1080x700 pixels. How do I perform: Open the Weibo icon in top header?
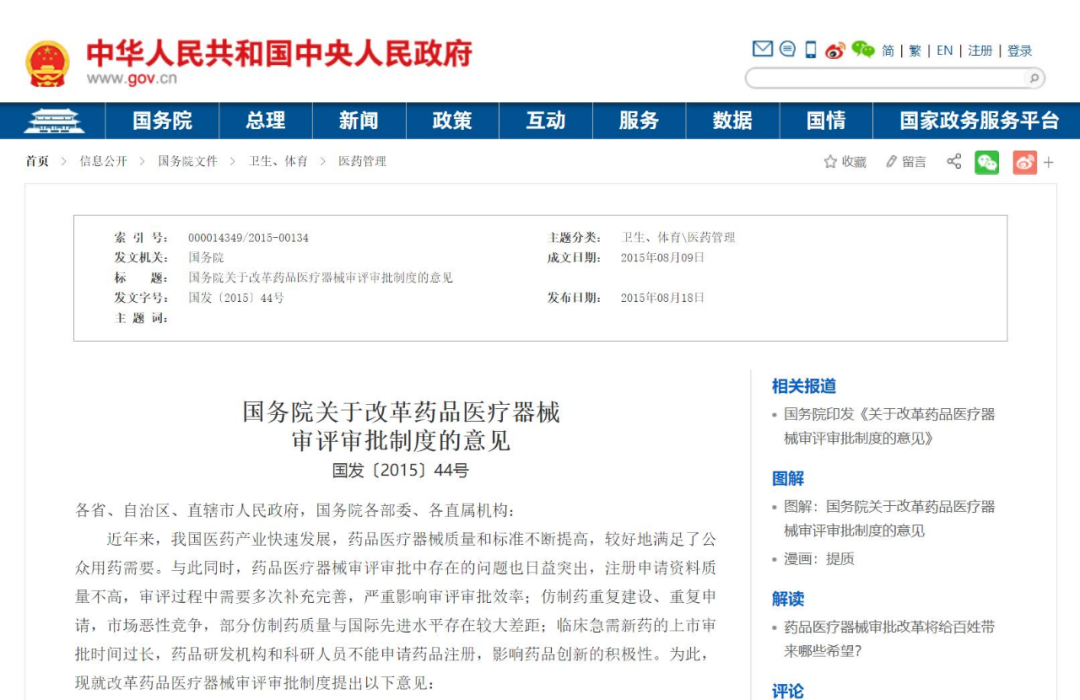835,50
